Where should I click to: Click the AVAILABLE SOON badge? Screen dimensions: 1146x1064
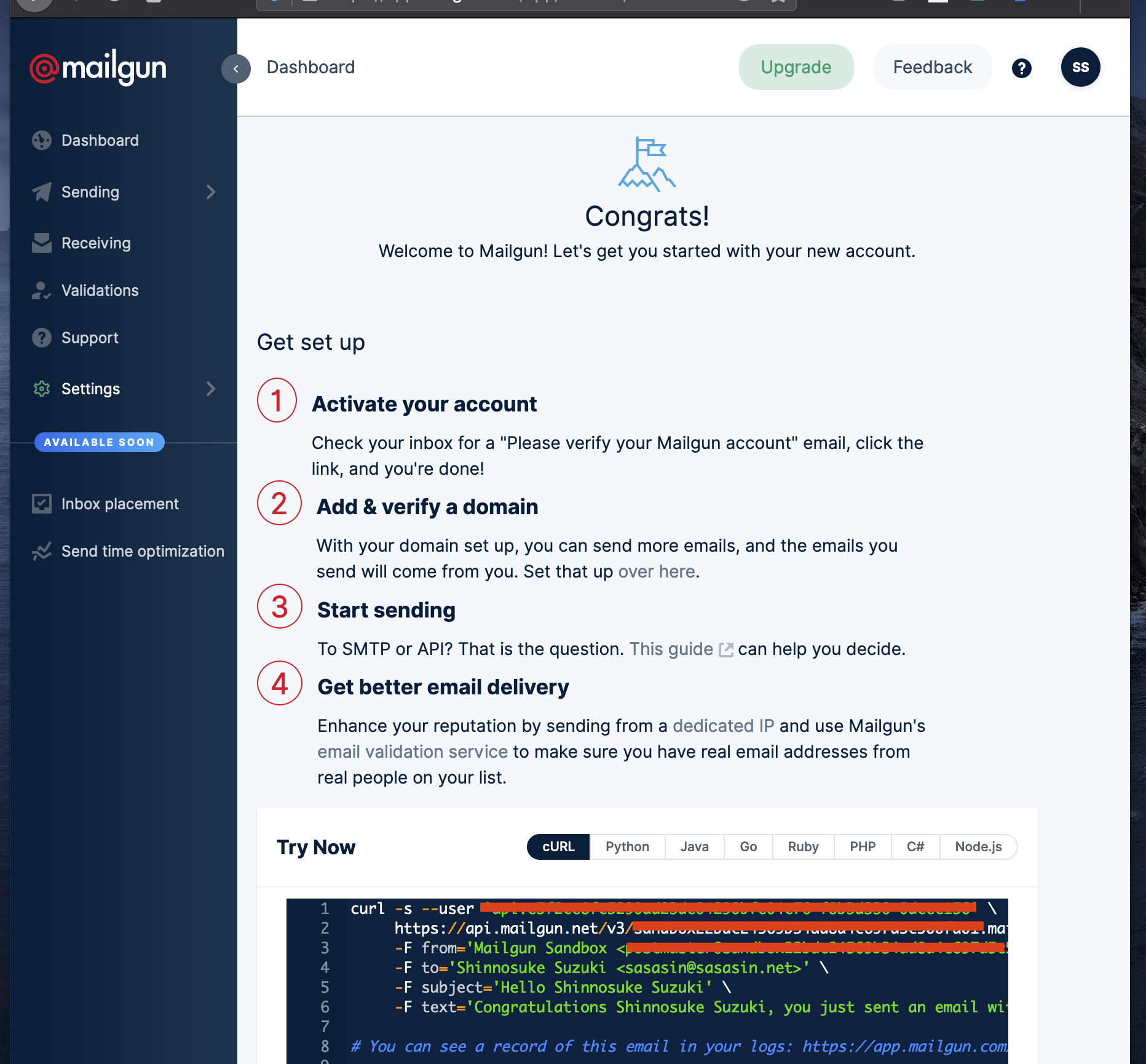(x=99, y=442)
